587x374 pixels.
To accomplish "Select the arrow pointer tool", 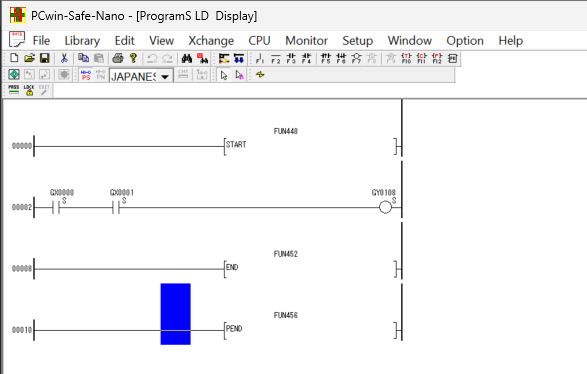I will point(224,75).
